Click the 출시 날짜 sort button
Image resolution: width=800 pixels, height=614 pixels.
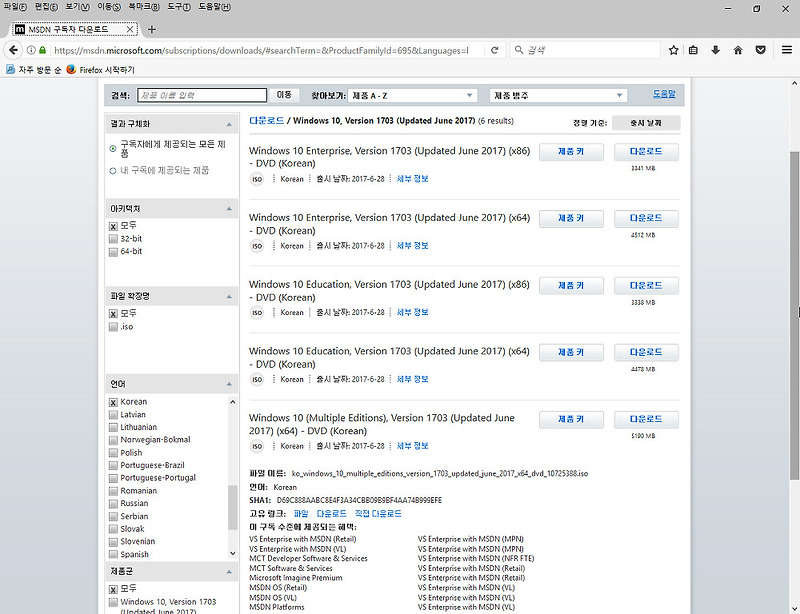pos(645,123)
